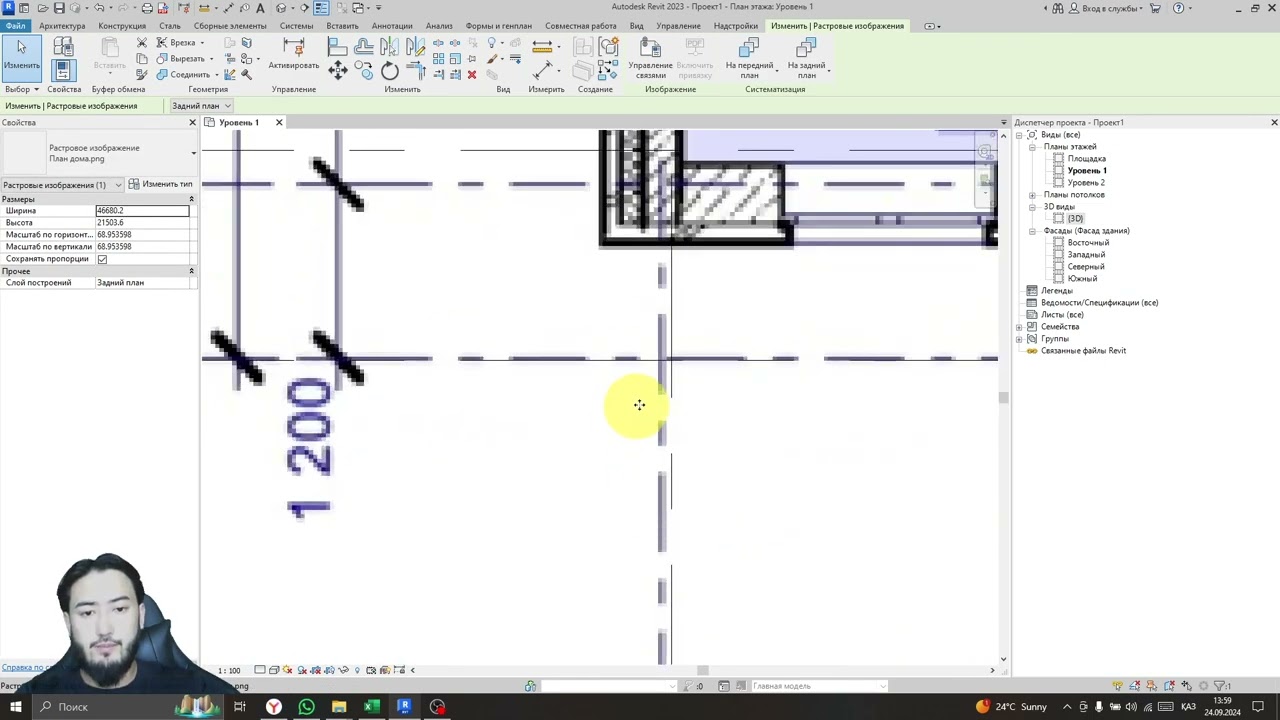This screenshot has height=720, width=1280.
Task: Switch to the Конструкция ribbon tab
Action: (122, 26)
